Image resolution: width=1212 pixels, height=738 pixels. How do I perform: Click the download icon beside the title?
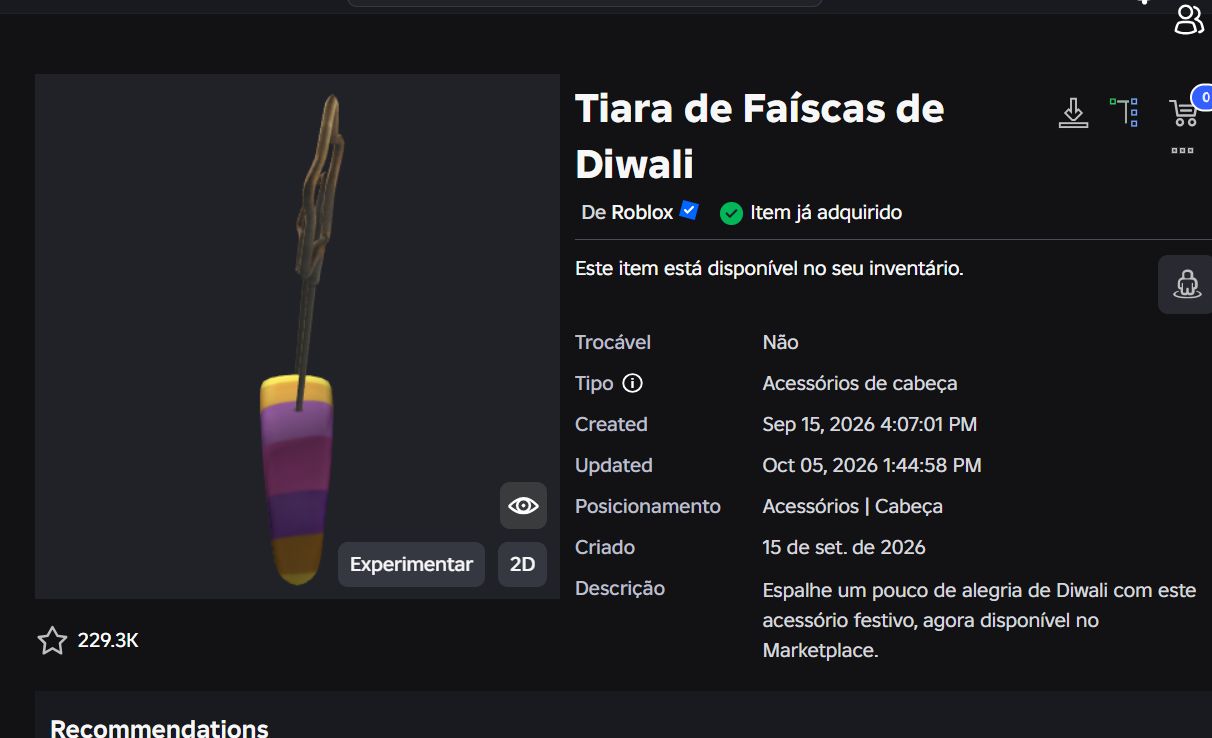click(x=1073, y=113)
